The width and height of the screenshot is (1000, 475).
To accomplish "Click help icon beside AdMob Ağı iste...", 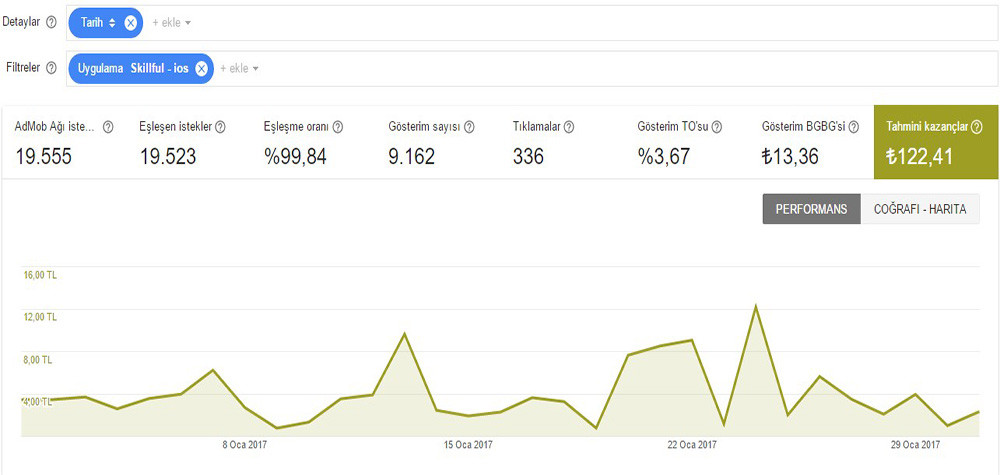I will 108,127.
